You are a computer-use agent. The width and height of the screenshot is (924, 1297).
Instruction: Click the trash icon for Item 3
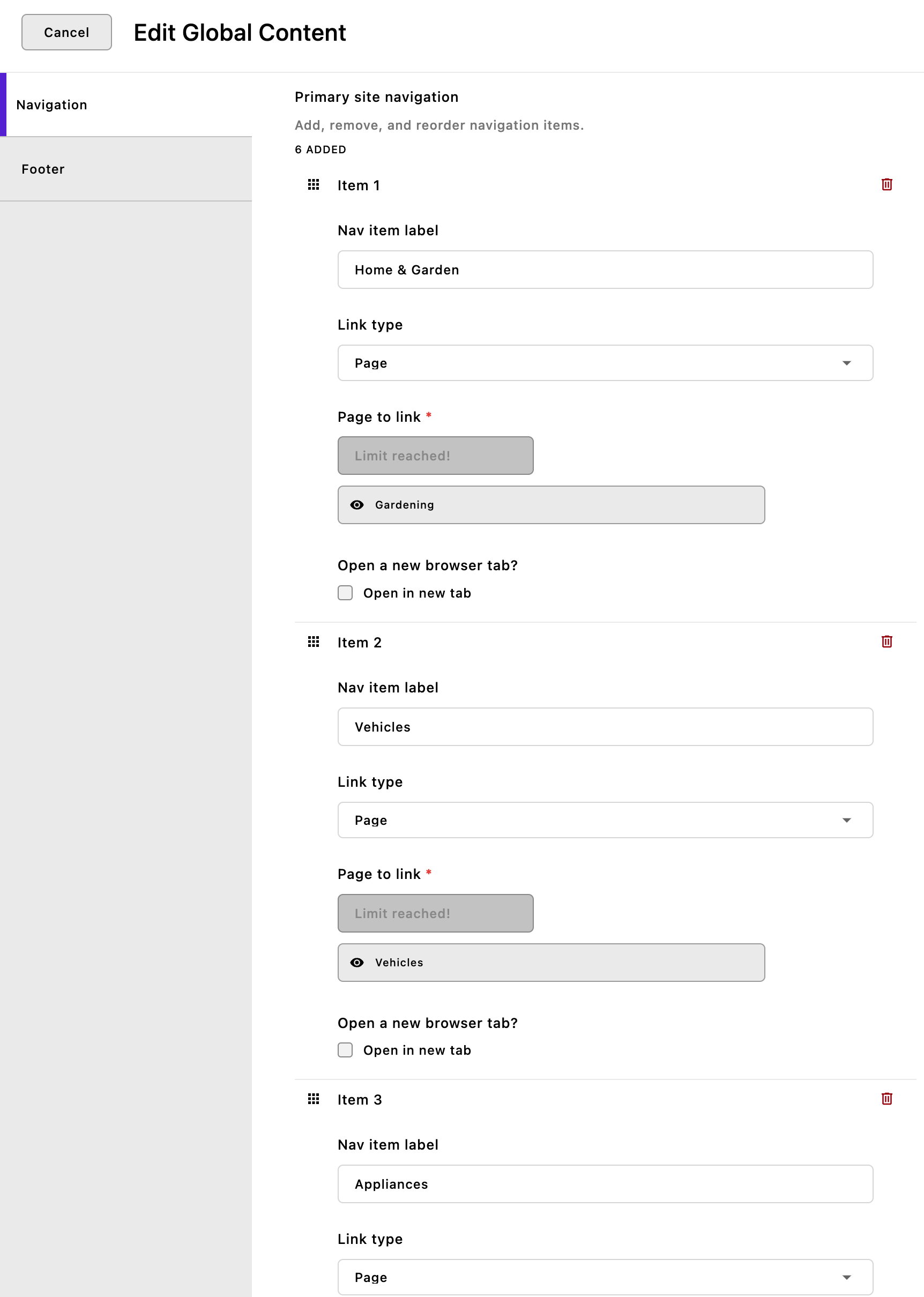click(x=887, y=1099)
